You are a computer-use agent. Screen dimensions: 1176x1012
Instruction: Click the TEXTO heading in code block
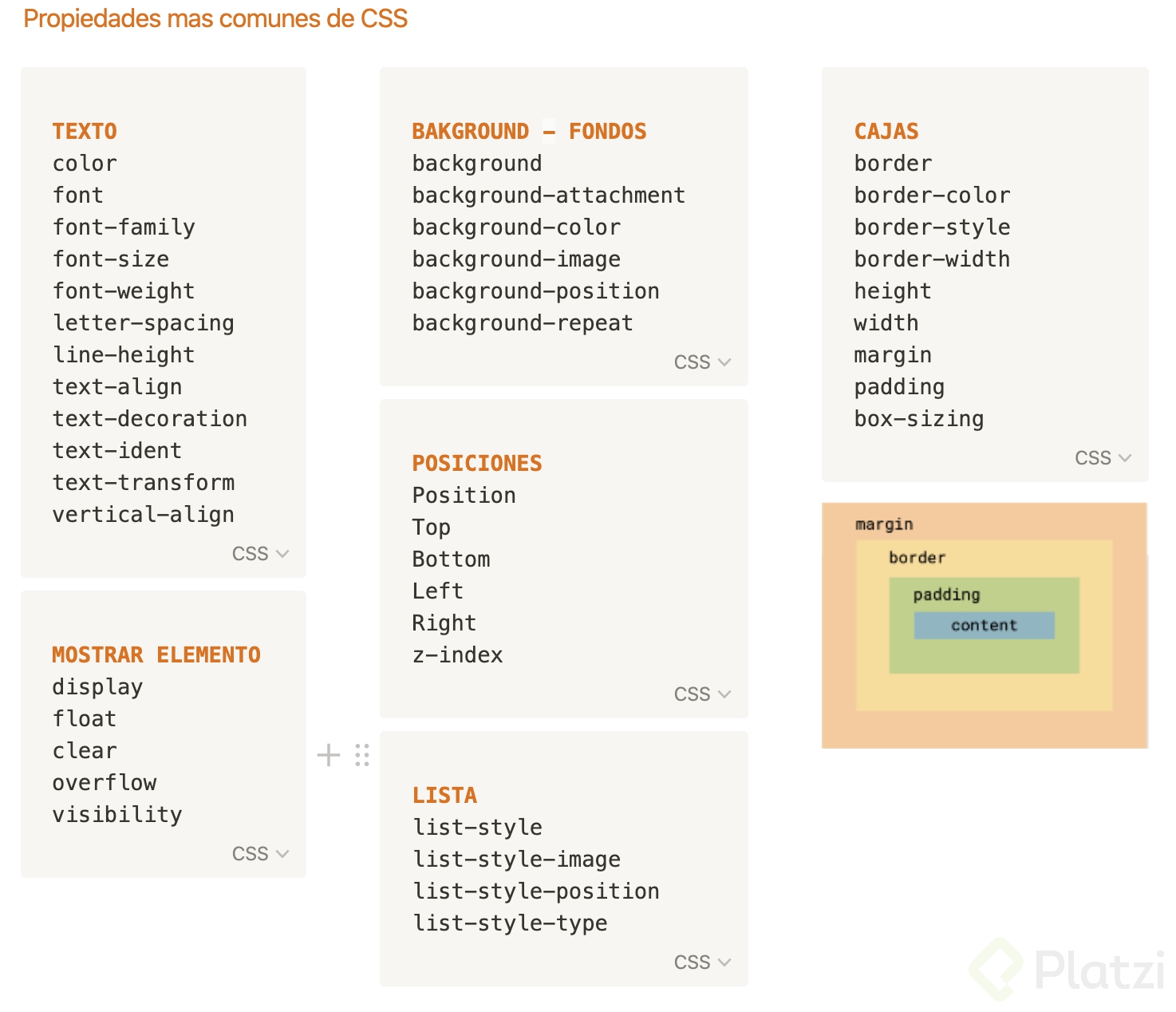85,132
